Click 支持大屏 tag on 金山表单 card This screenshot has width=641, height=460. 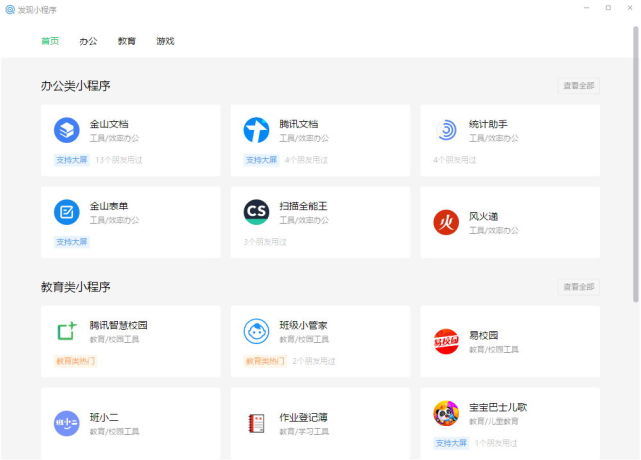click(72, 242)
